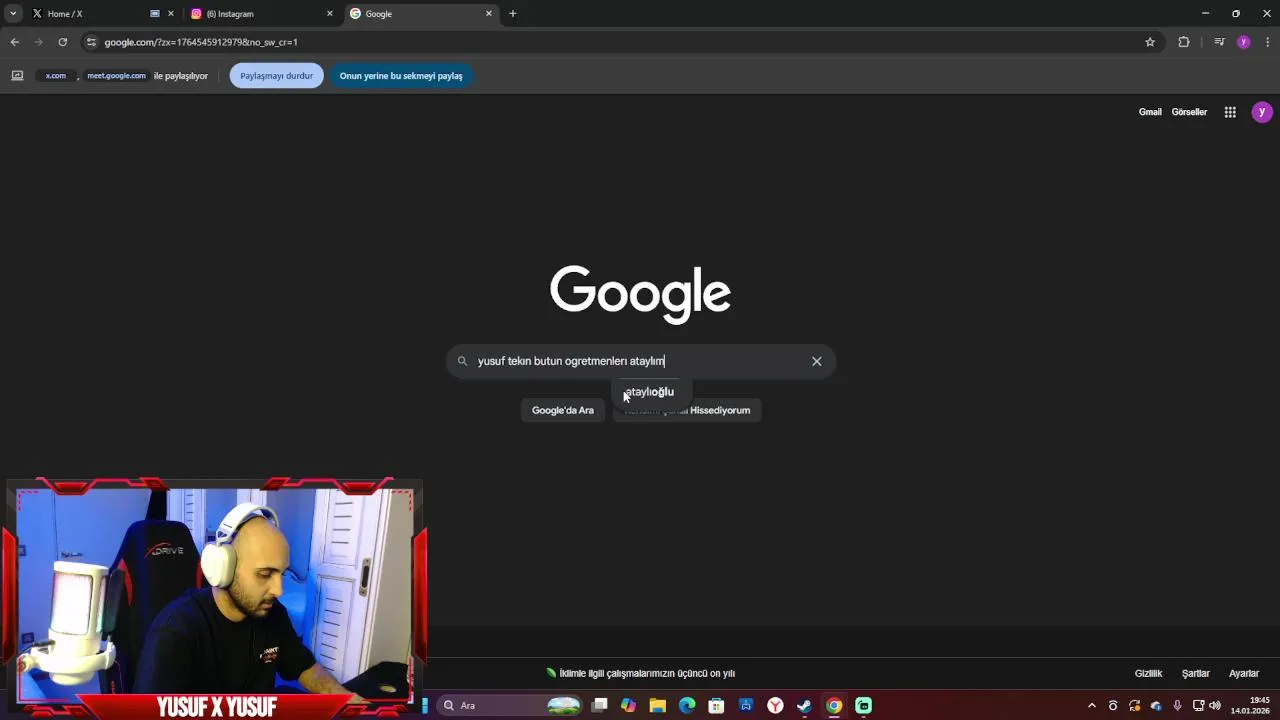The height and width of the screenshot is (720, 1280).
Task: Open the Görseller link
Action: pyautogui.click(x=1189, y=112)
